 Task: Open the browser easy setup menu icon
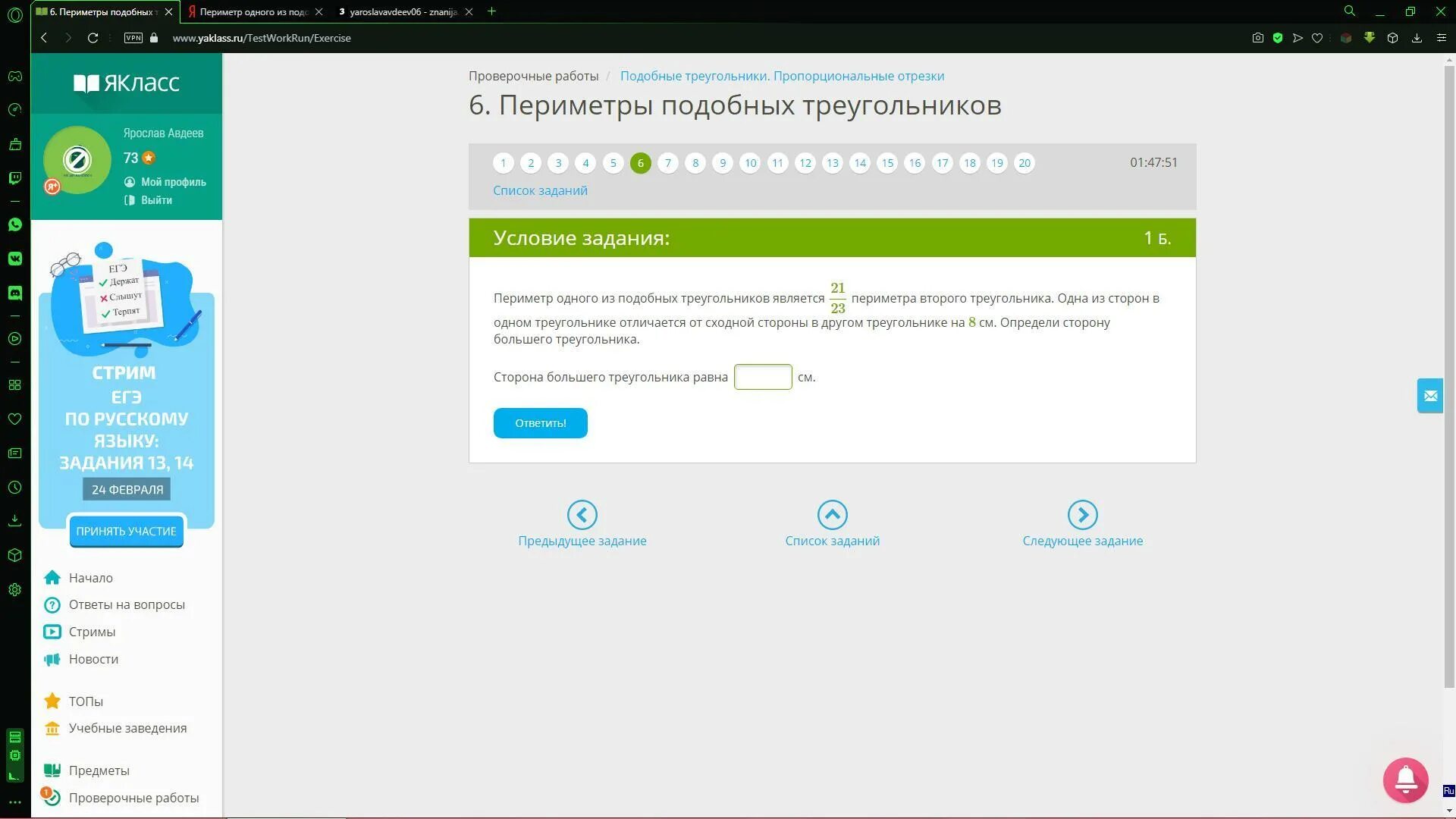point(1441,38)
